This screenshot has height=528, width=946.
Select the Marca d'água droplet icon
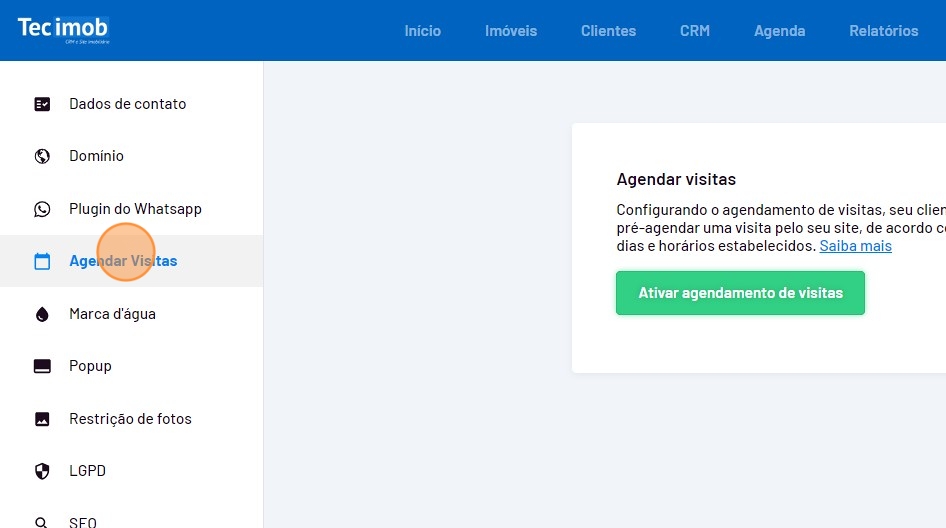[42, 314]
